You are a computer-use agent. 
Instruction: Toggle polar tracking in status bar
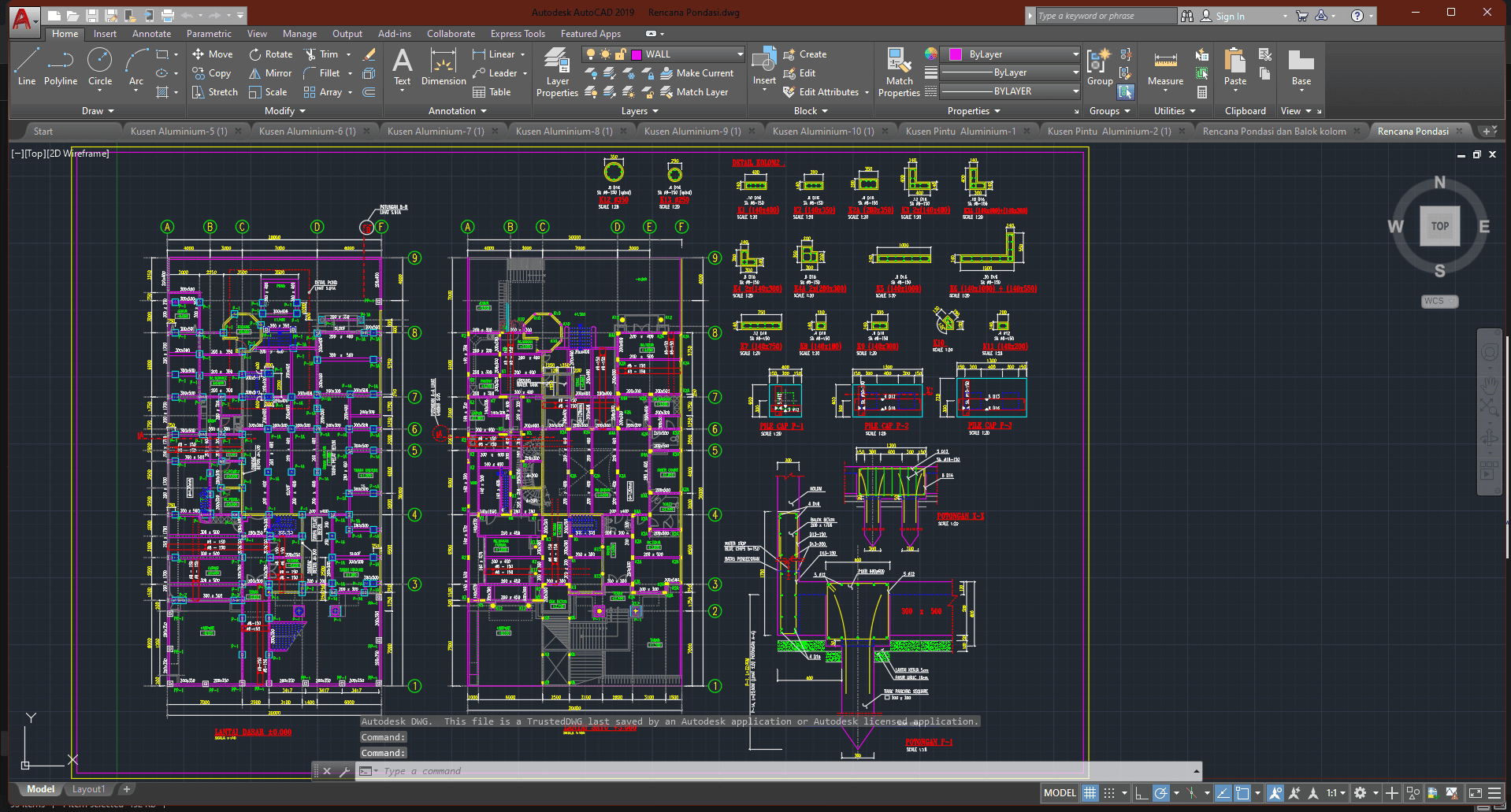(x=1160, y=793)
